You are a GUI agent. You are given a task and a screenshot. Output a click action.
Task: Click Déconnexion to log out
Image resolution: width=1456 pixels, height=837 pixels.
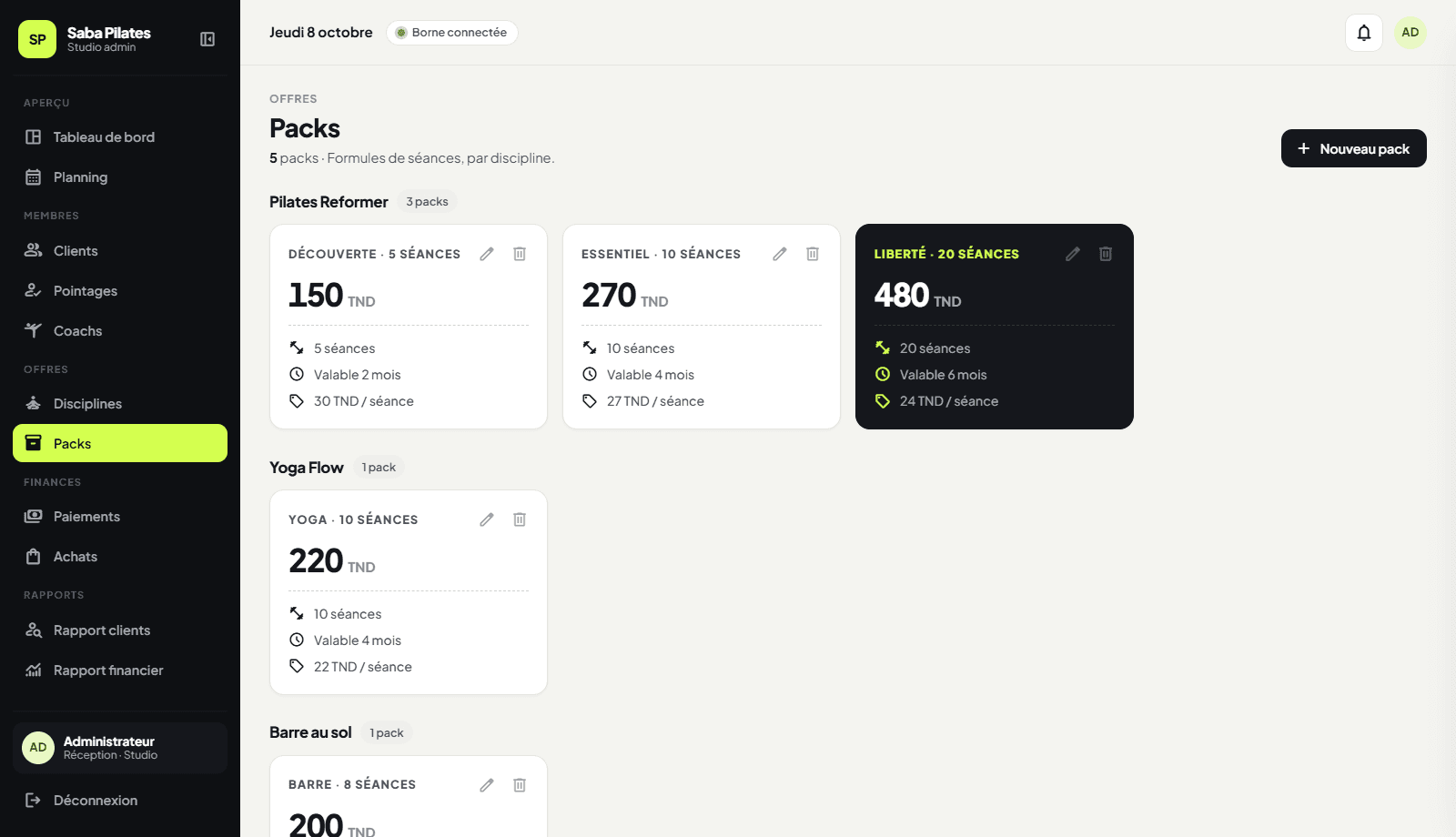pos(120,800)
